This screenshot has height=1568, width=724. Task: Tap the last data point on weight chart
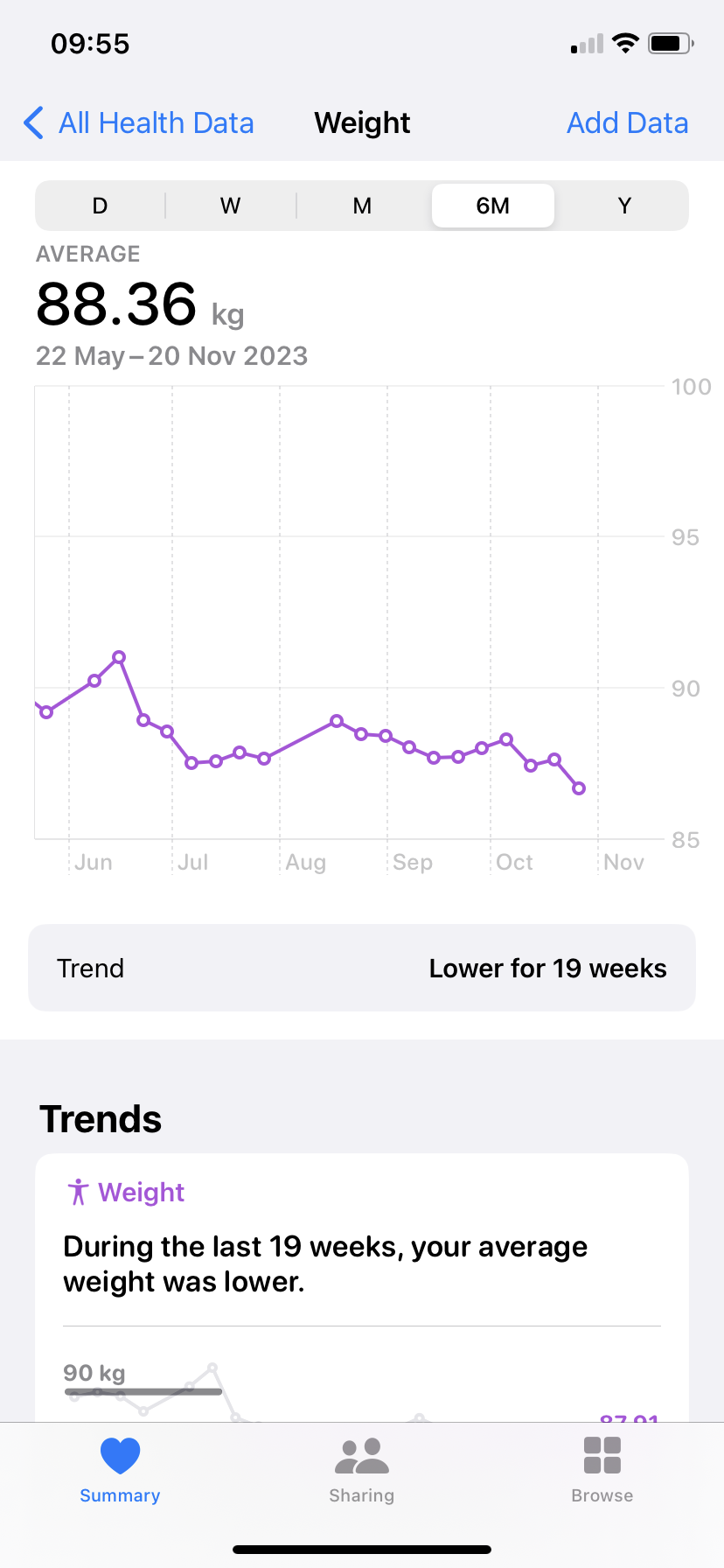(579, 788)
